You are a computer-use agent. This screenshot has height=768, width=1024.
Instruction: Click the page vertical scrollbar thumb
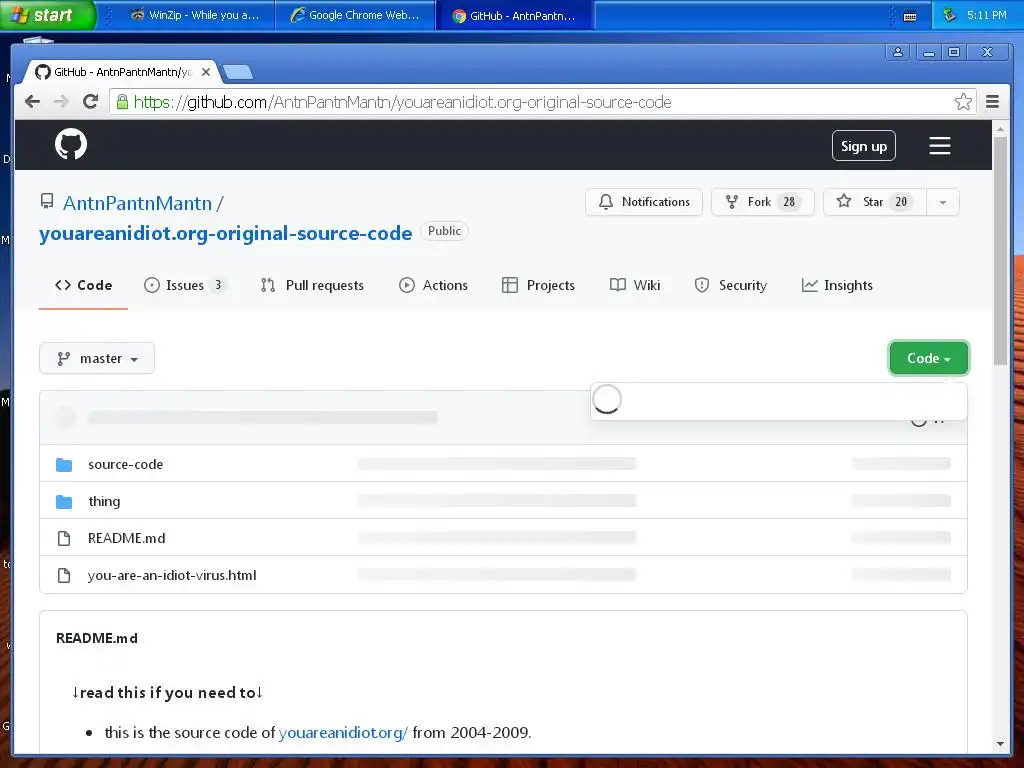(x=1000, y=251)
